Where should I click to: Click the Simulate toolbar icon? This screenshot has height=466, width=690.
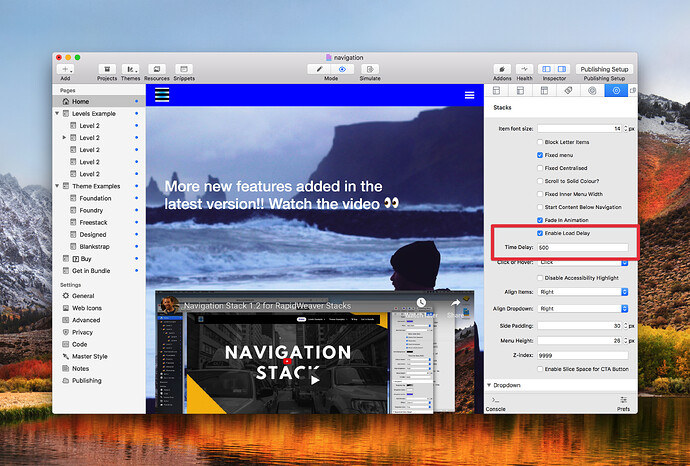(370, 69)
